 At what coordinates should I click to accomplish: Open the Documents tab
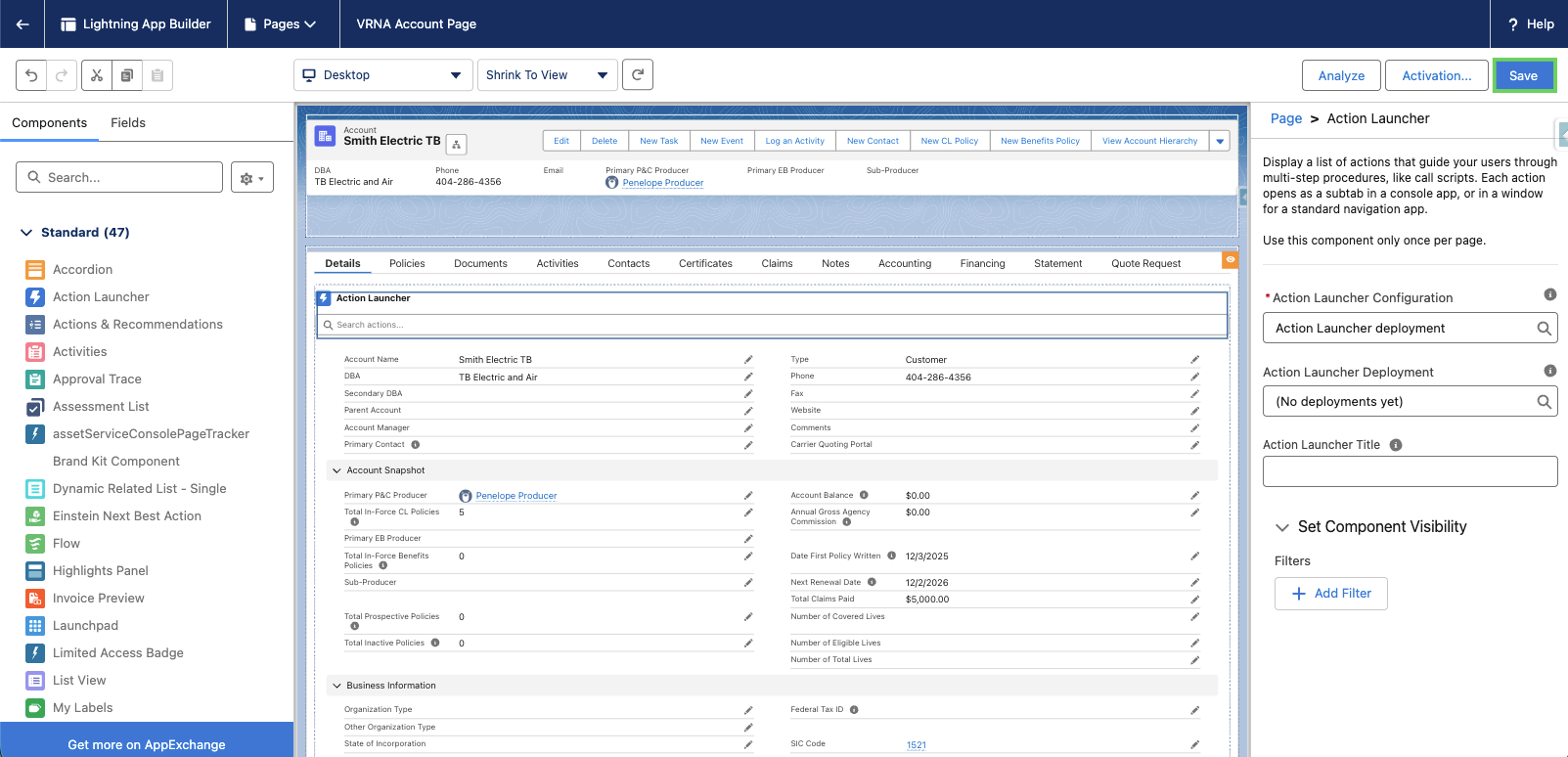click(480, 263)
